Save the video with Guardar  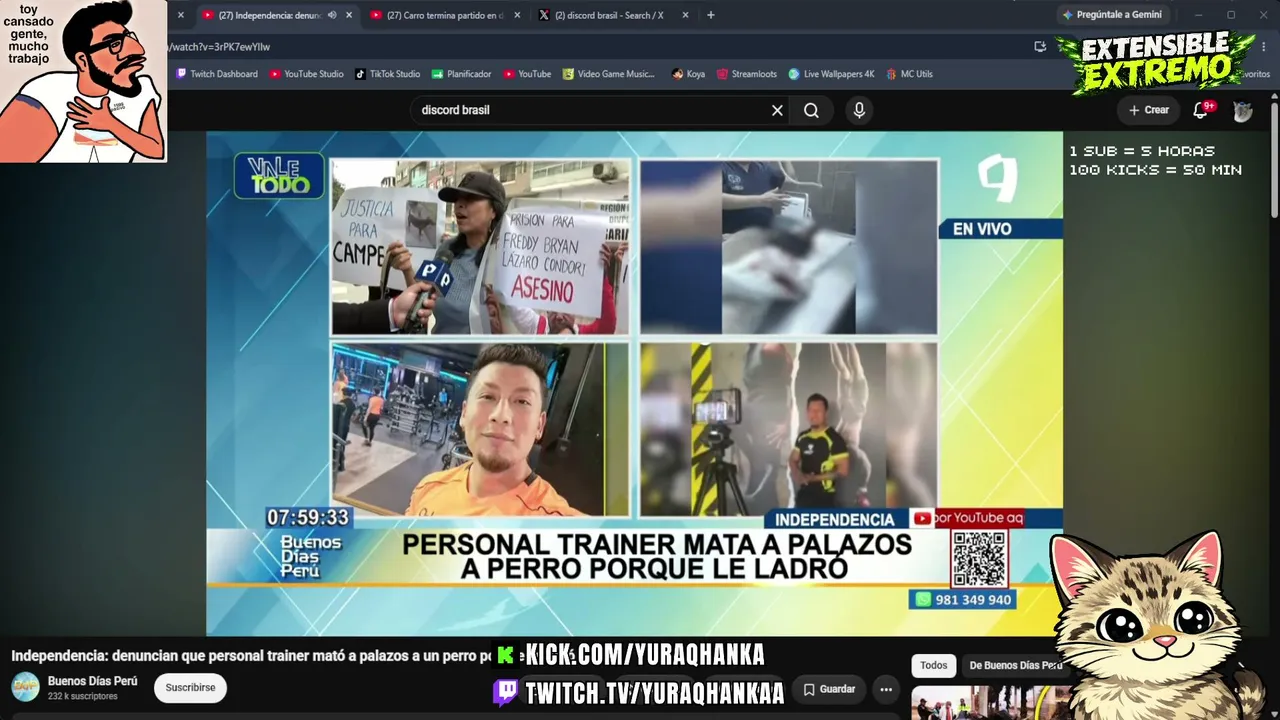pyautogui.click(x=829, y=689)
